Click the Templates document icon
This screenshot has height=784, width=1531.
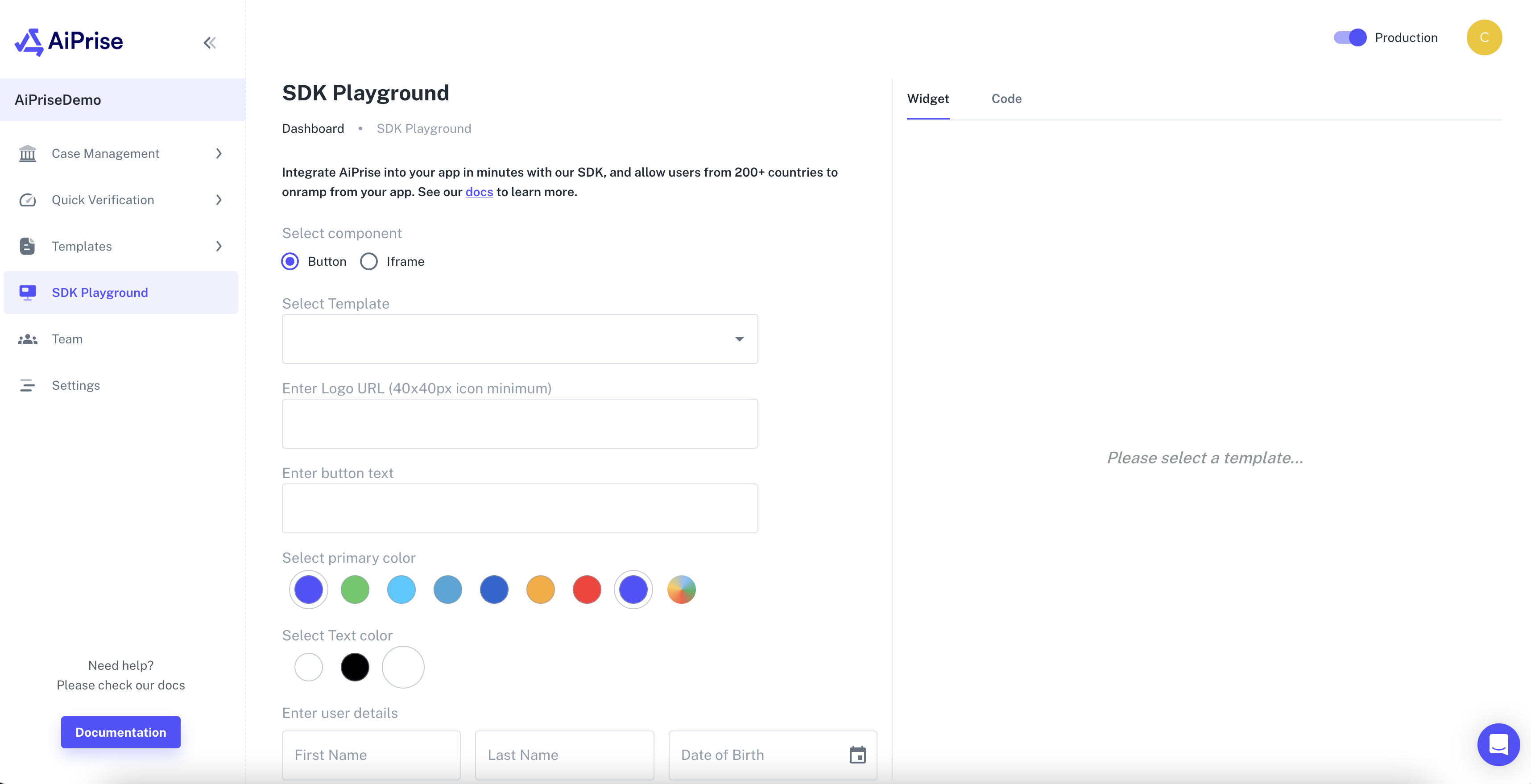click(x=27, y=246)
